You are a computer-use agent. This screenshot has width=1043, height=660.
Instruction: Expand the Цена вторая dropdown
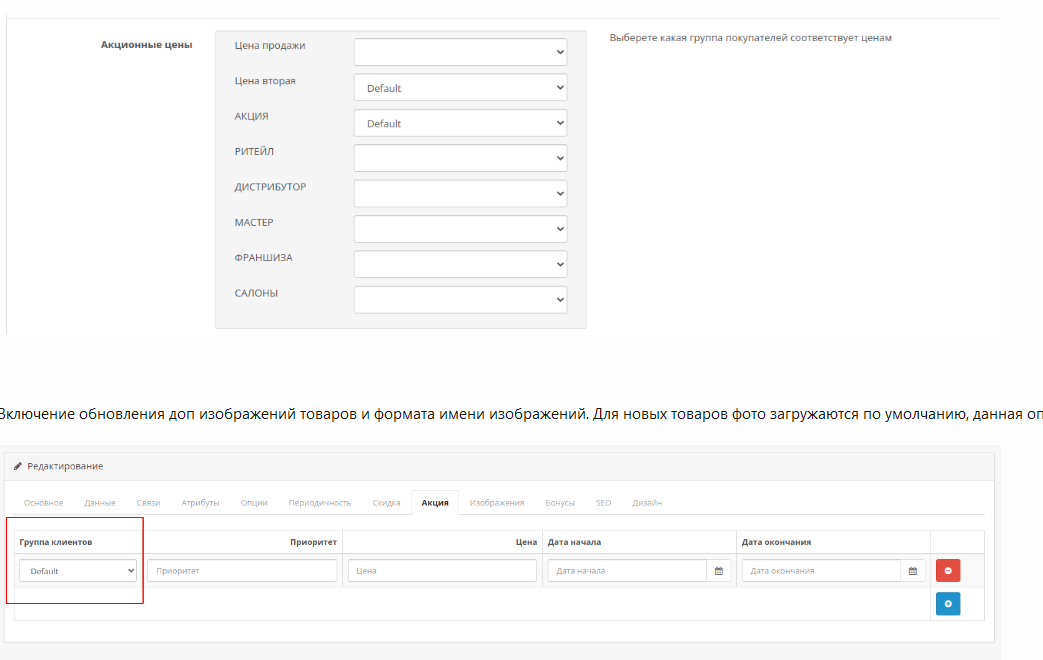(x=460, y=88)
